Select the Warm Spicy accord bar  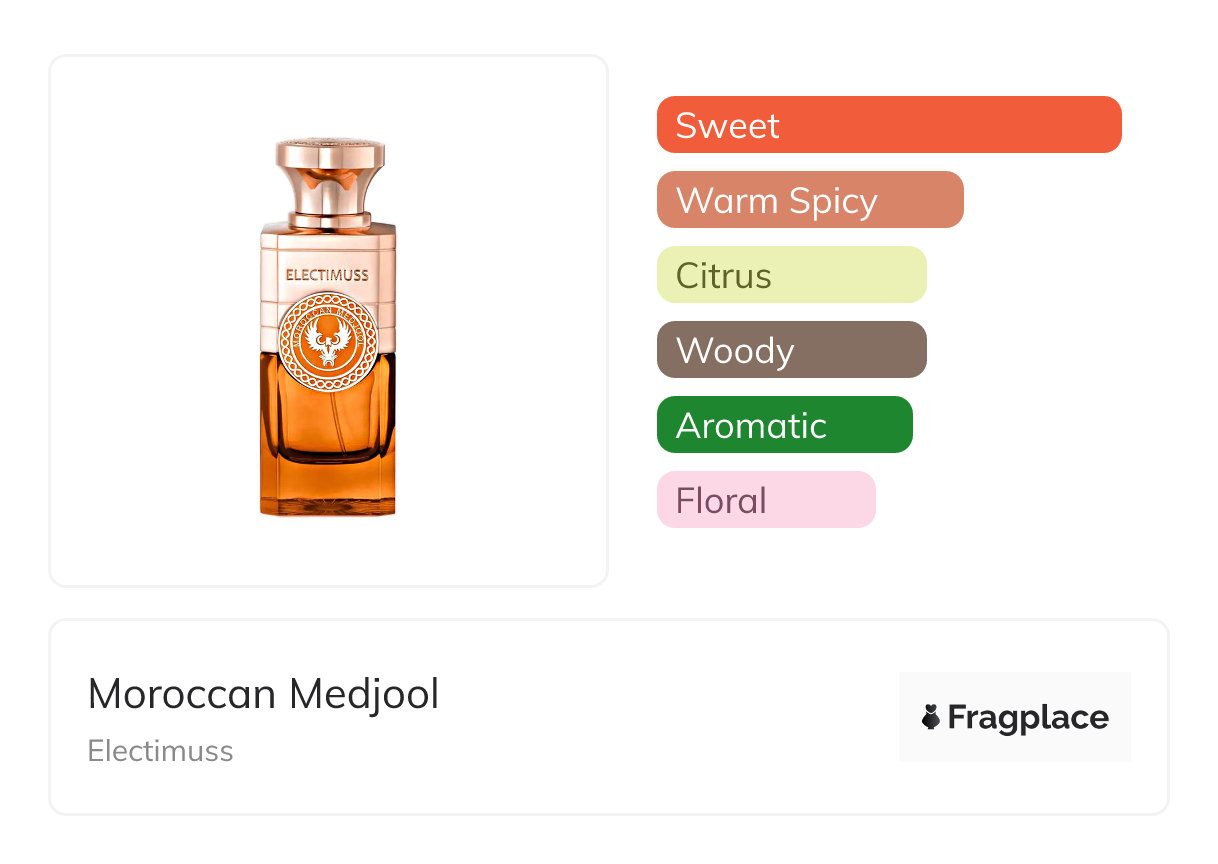(x=809, y=200)
